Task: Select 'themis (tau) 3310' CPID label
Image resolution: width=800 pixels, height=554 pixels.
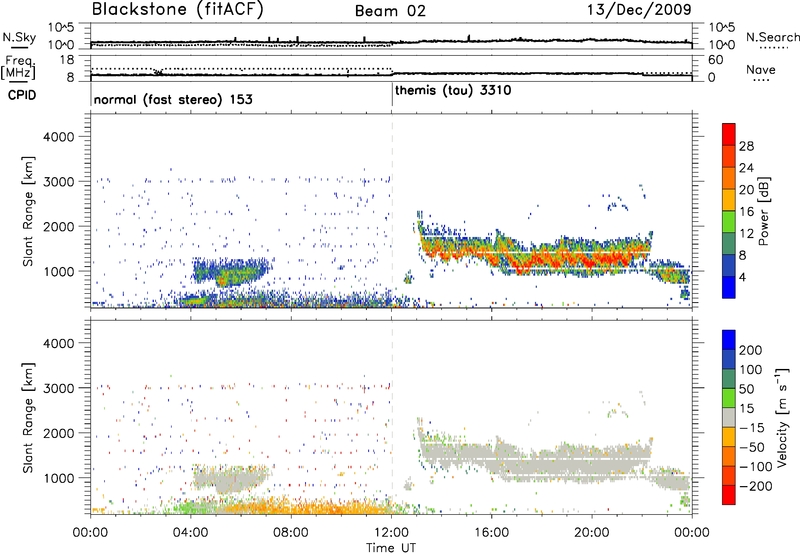Action: click(x=453, y=91)
